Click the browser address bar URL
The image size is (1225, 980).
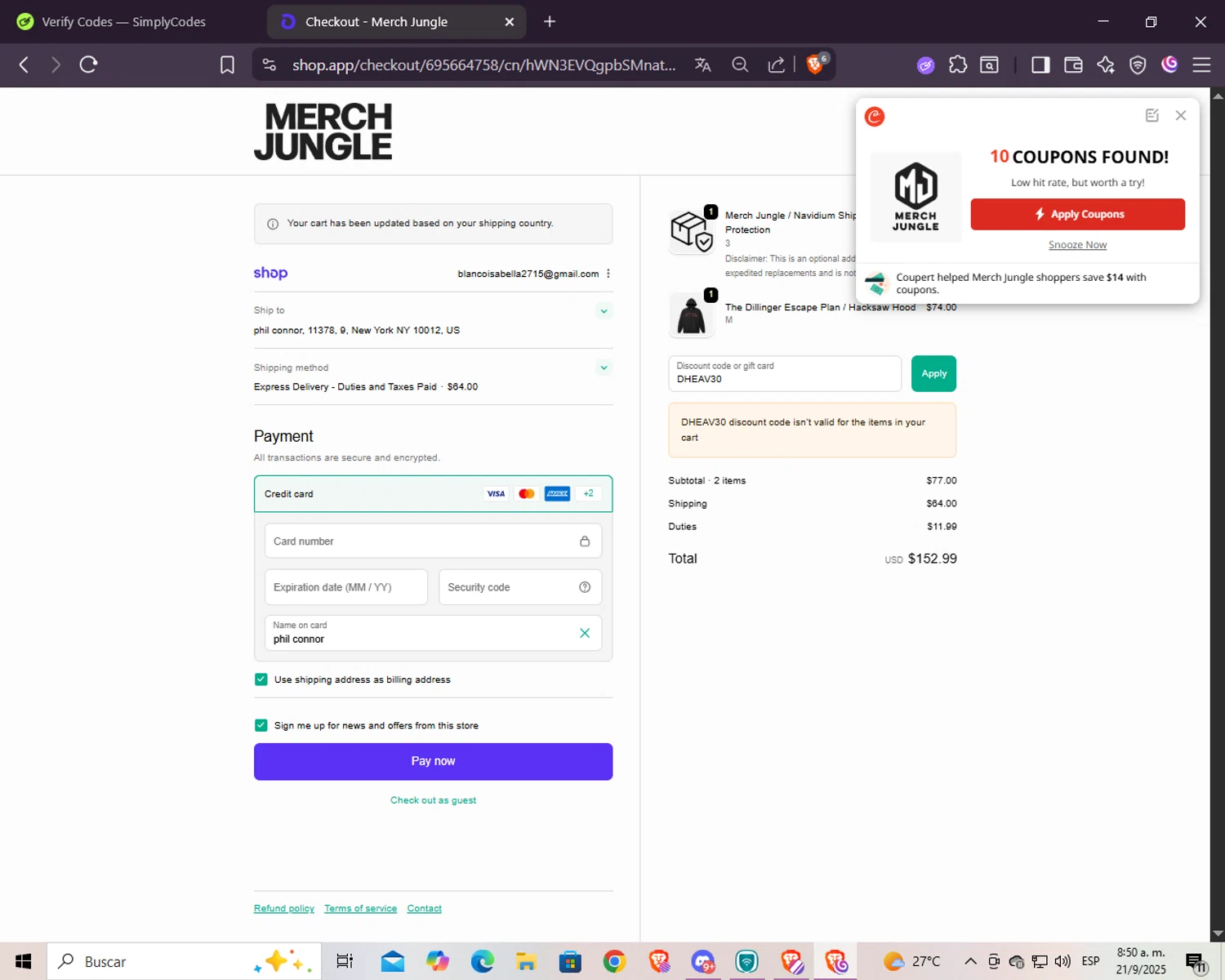483,65
